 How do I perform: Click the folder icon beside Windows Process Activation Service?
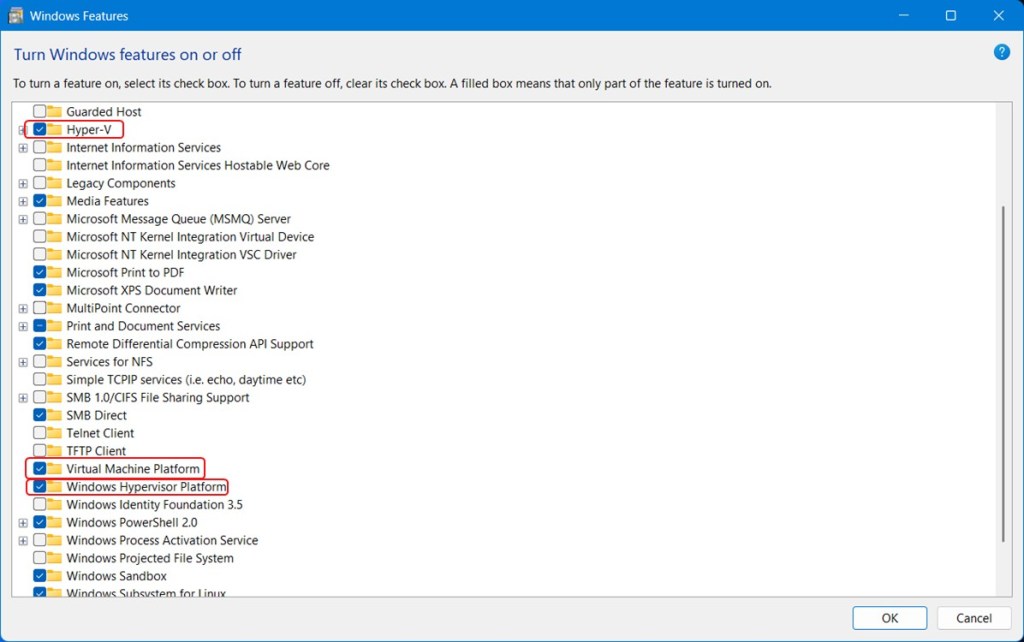(54, 539)
